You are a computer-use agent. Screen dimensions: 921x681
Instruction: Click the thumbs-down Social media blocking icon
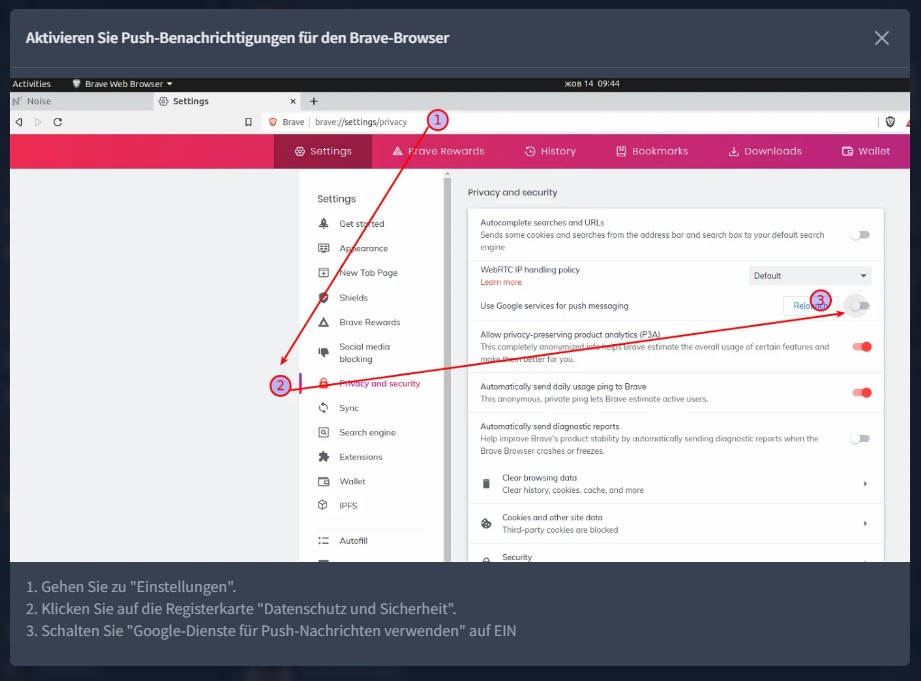324,352
